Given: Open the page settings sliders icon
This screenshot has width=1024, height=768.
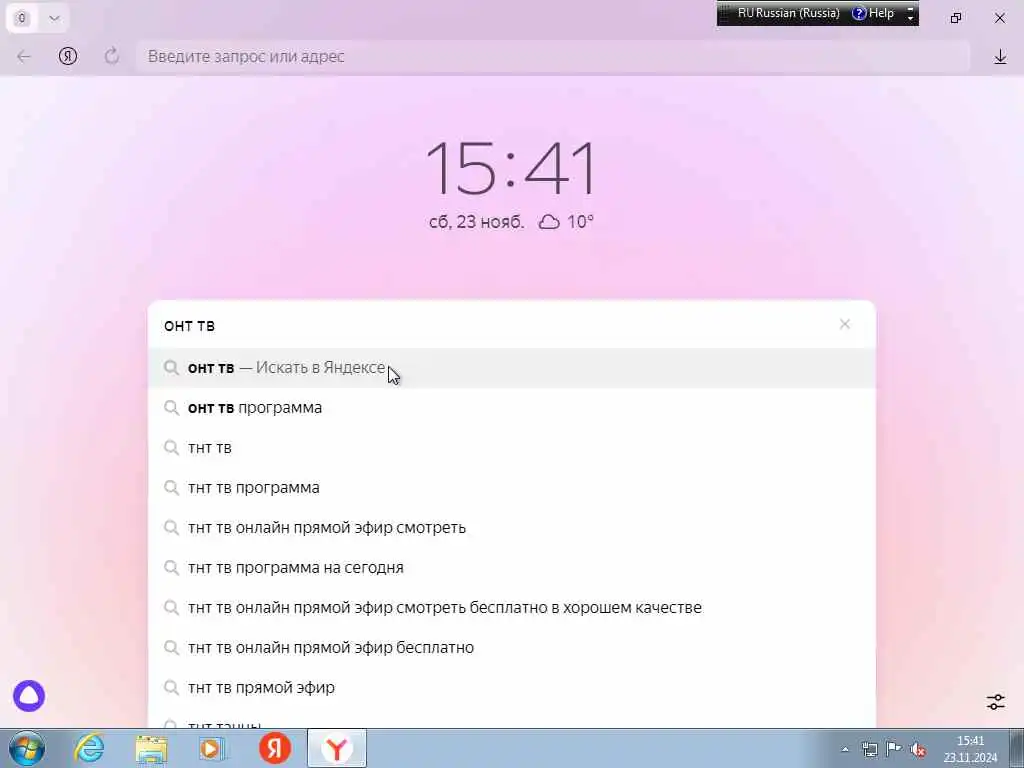Looking at the screenshot, I should point(995,701).
